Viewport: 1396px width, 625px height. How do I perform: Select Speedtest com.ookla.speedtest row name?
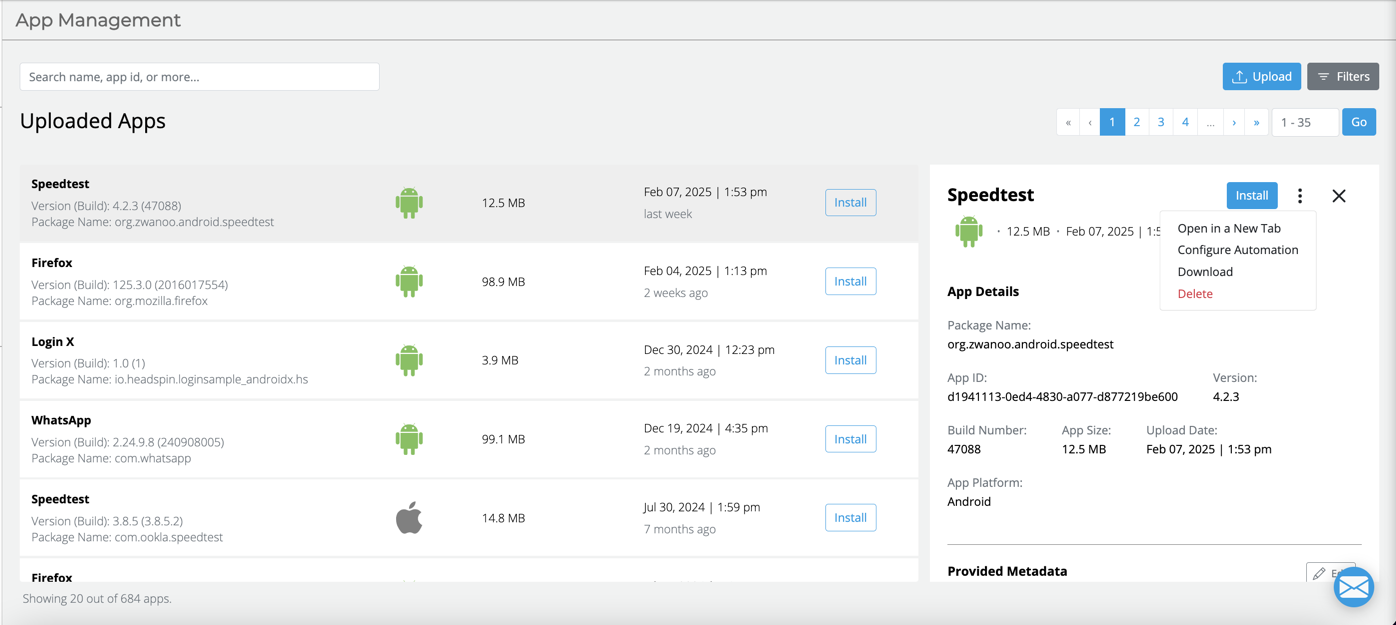(60, 499)
